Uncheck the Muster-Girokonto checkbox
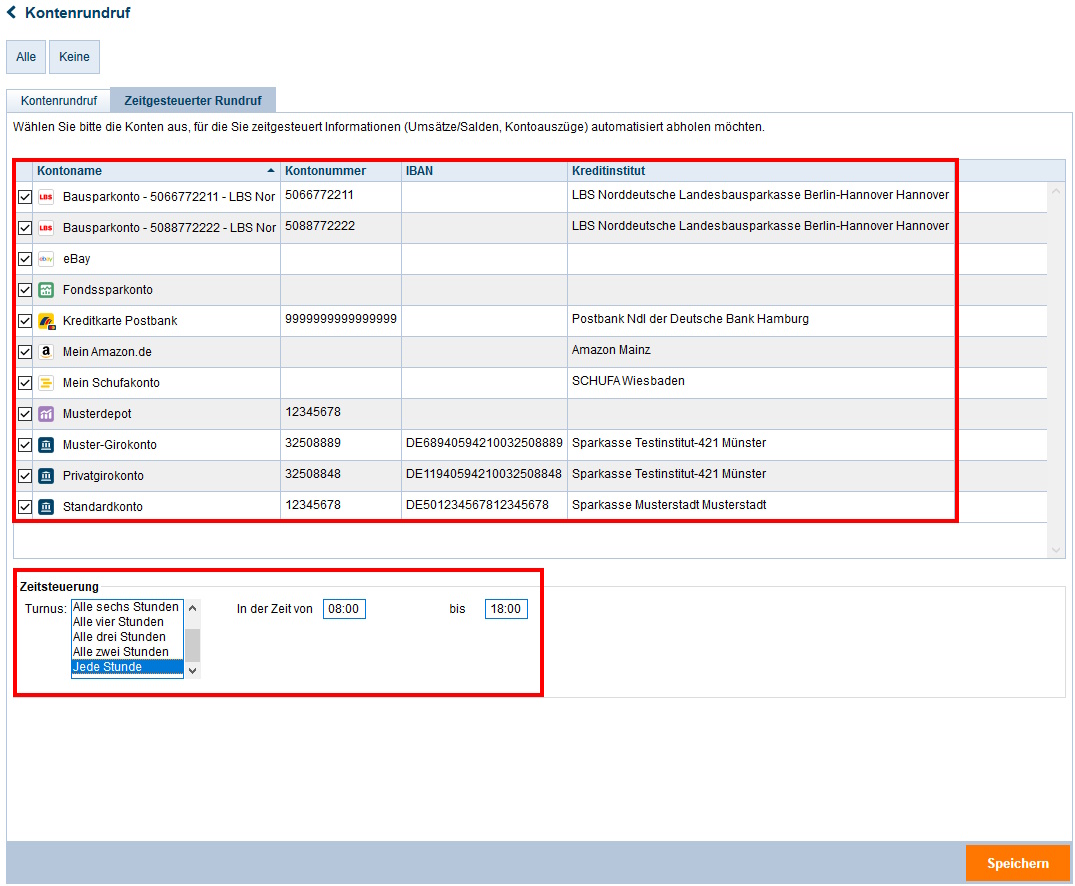The width and height of the screenshot is (1075, 886). 25,445
